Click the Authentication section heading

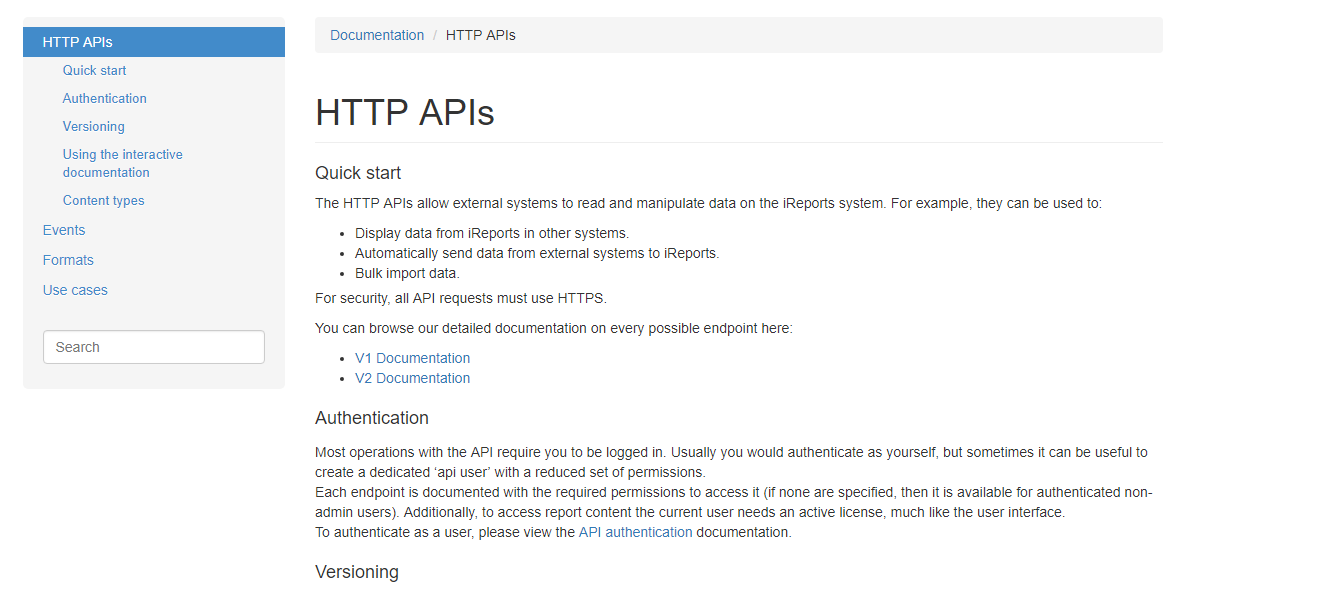pos(371,417)
